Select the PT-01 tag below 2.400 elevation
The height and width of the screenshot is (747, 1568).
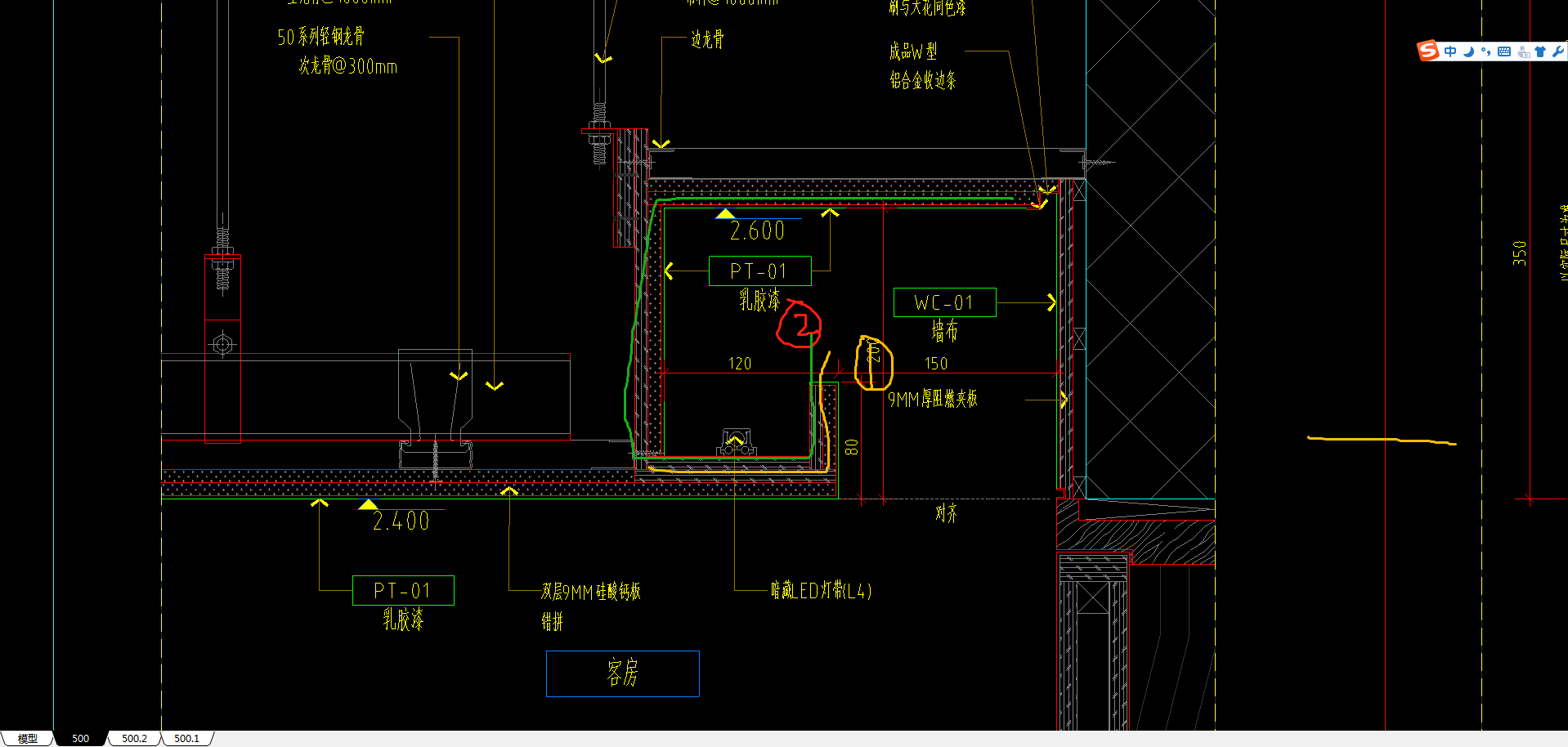(403, 590)
